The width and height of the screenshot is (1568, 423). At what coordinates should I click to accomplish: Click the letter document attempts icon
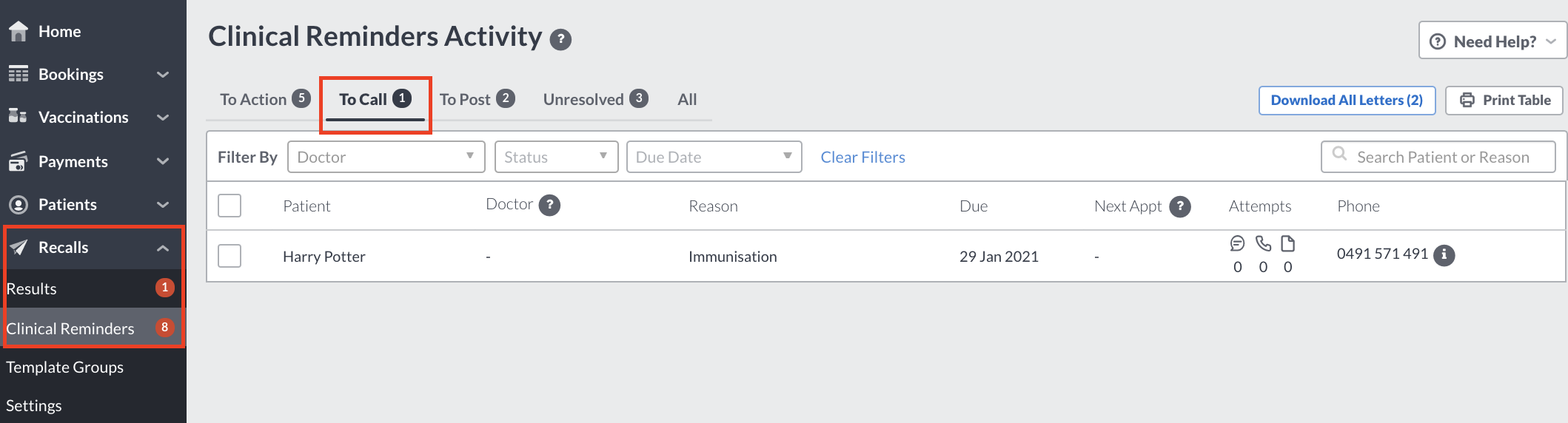[1288, 243]
